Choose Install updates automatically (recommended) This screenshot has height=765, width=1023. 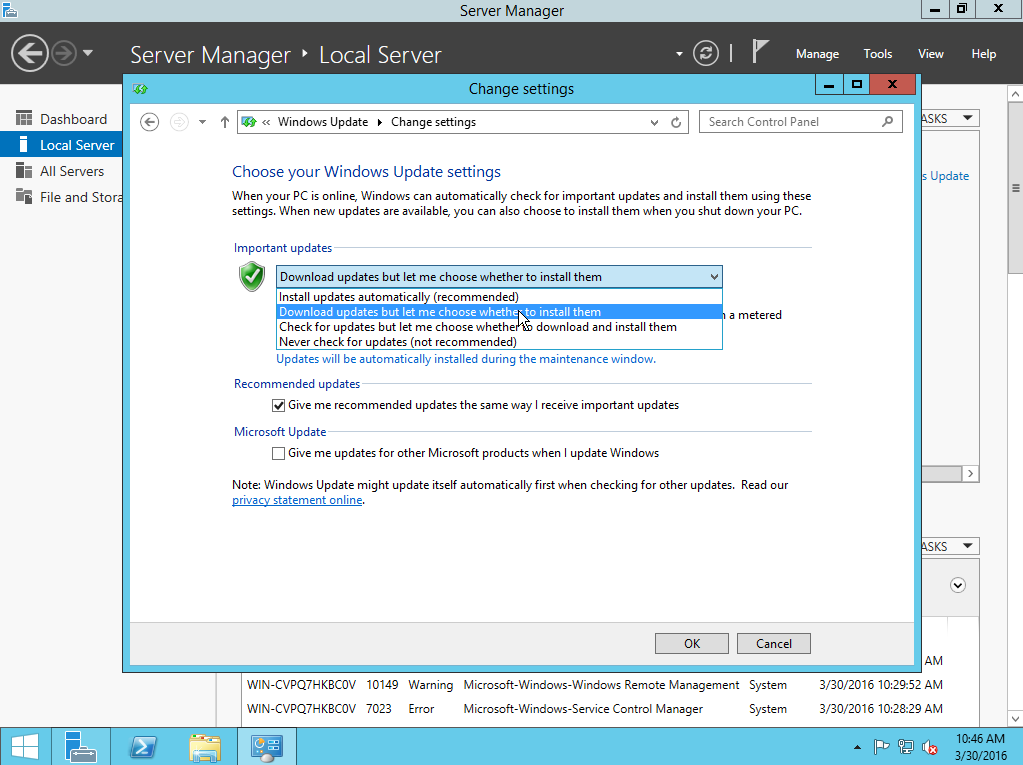click(x=499, y=297)
